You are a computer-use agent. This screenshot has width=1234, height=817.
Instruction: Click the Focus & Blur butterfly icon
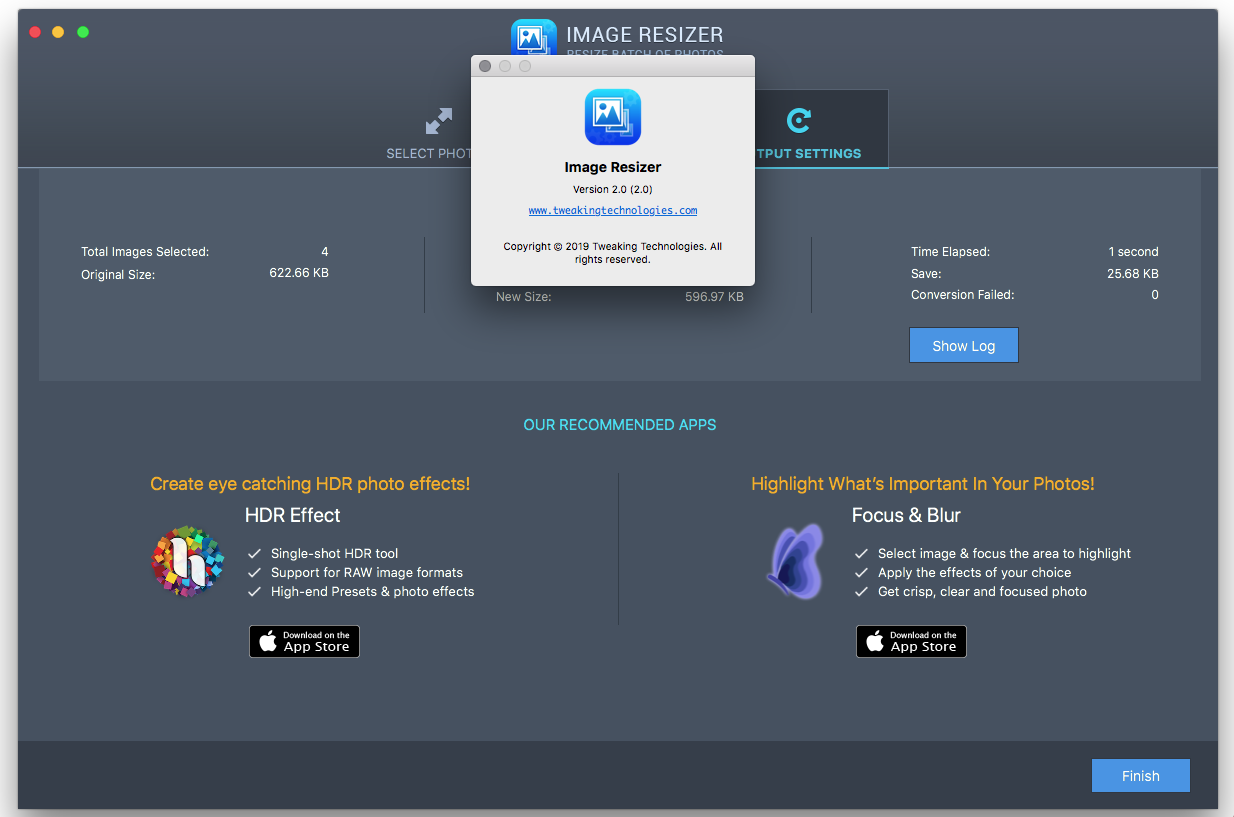pos(795,561)
